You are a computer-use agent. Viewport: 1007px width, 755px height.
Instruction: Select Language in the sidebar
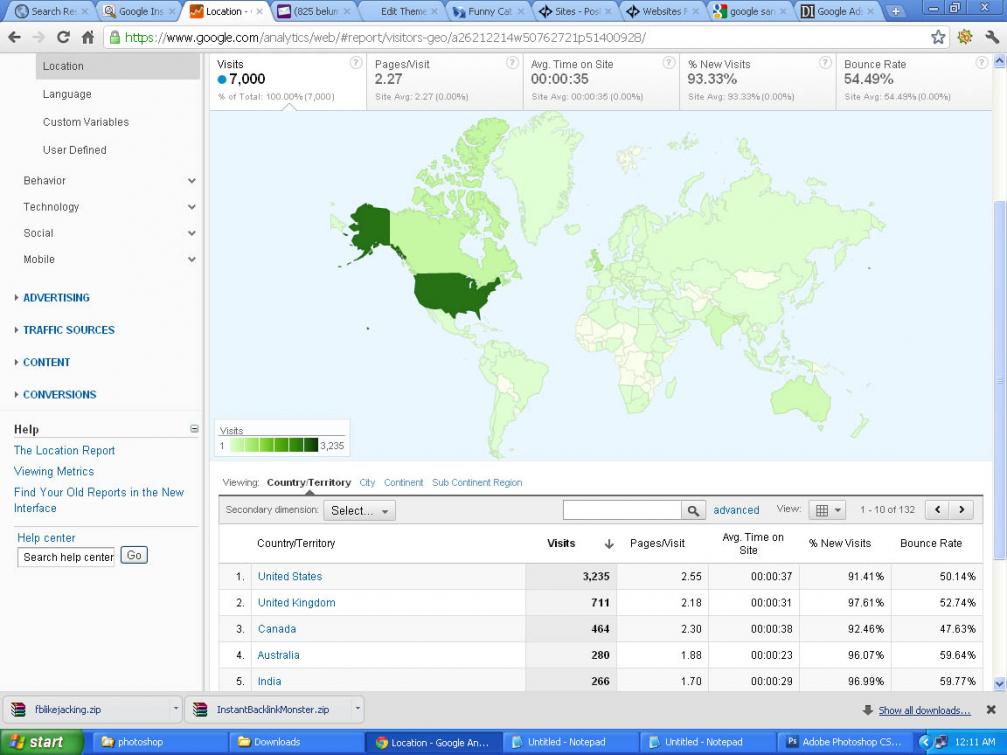(67, 94)
